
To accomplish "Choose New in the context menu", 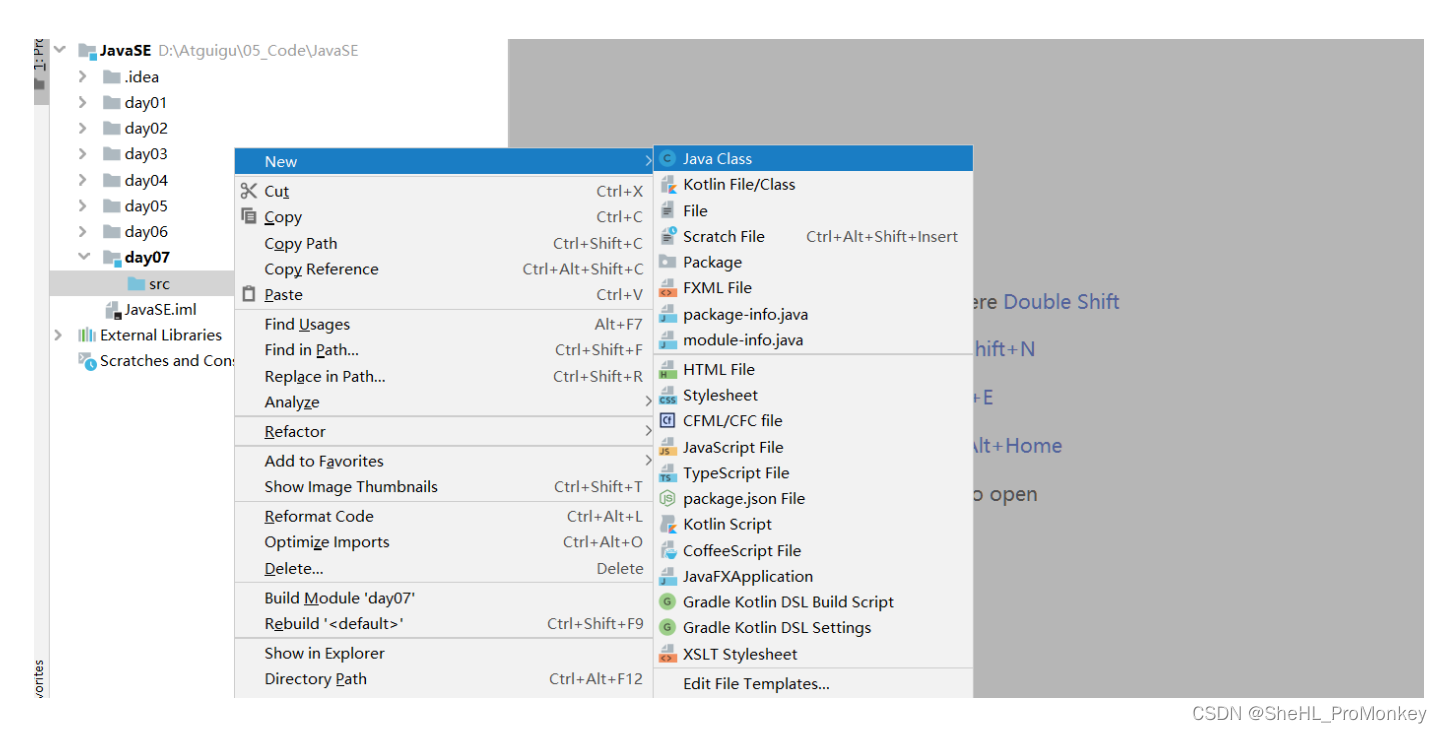I will (444, 161).
